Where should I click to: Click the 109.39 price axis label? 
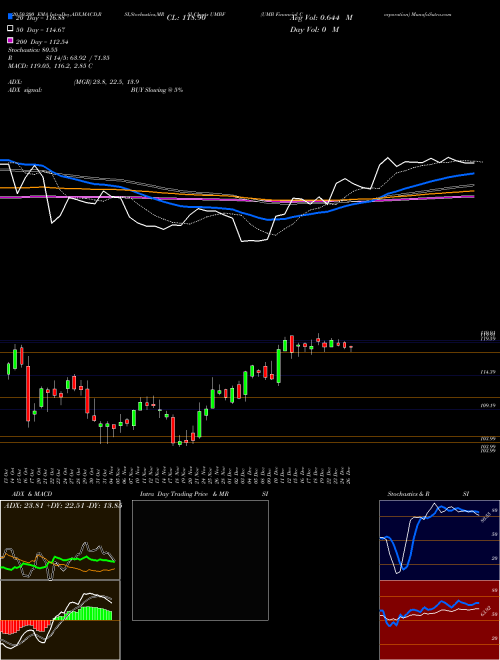point(488,406)
